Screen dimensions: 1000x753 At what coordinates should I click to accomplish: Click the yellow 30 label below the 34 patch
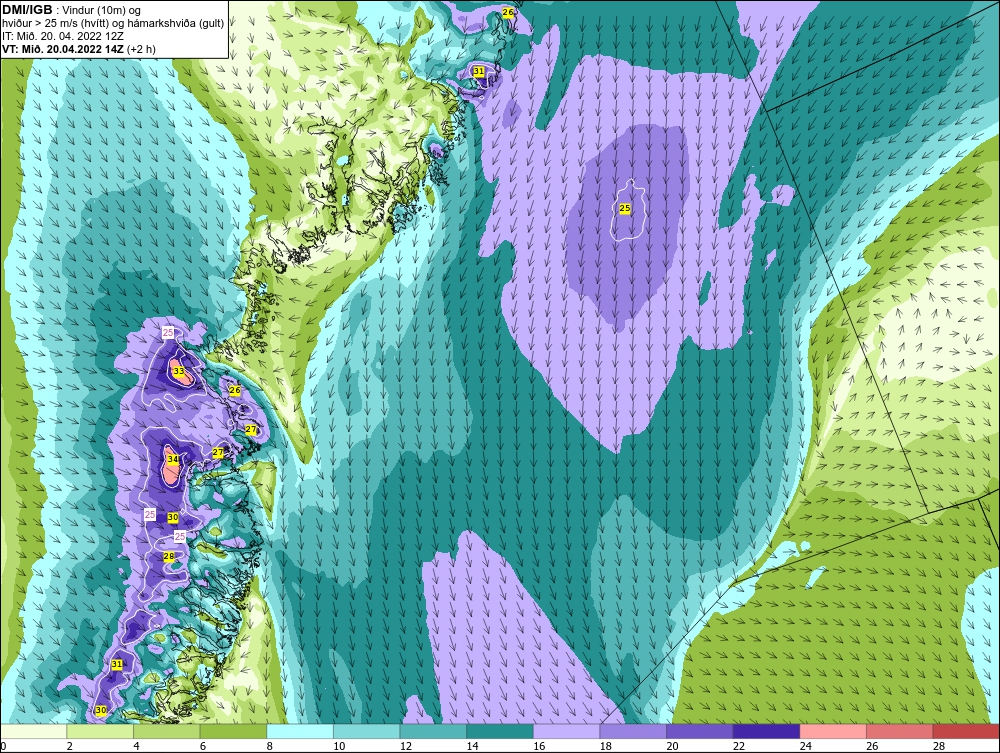click(172, 518)
